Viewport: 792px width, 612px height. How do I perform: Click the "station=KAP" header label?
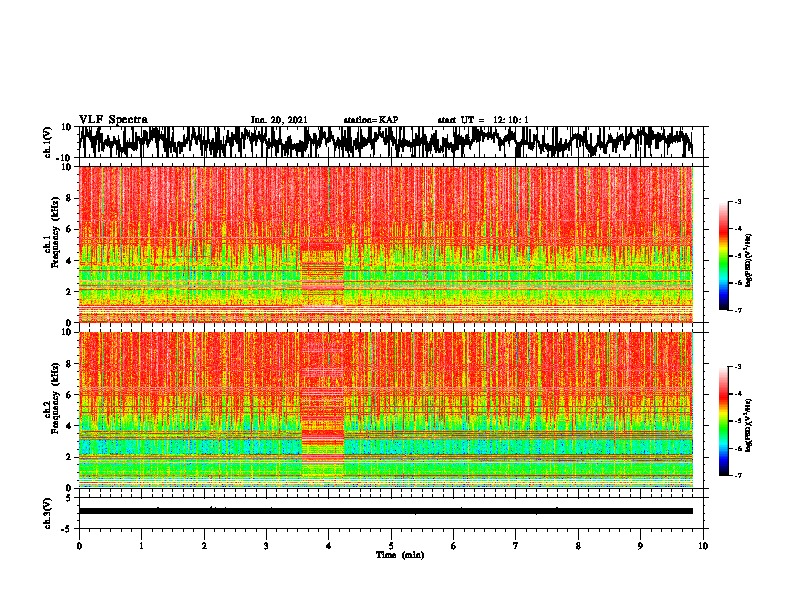tap(371, 120)
